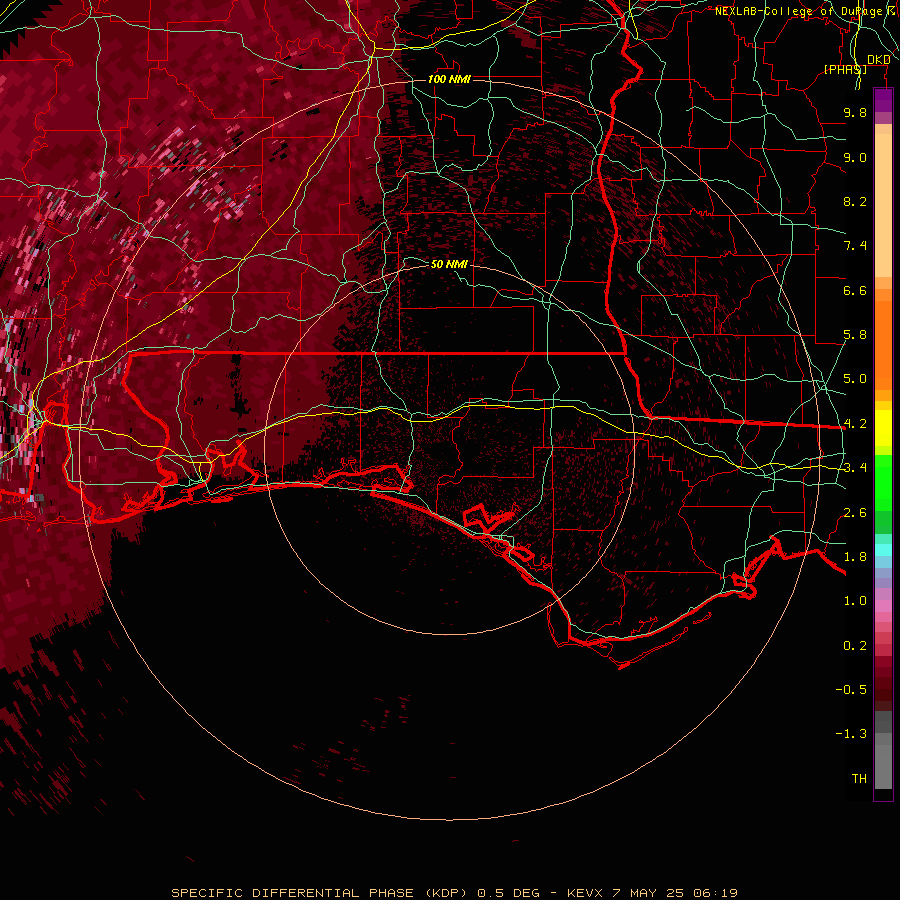The height and width of the screenshot is (900, 900).
Task: Pick the light peach band on the color bar
Action: 883,207
